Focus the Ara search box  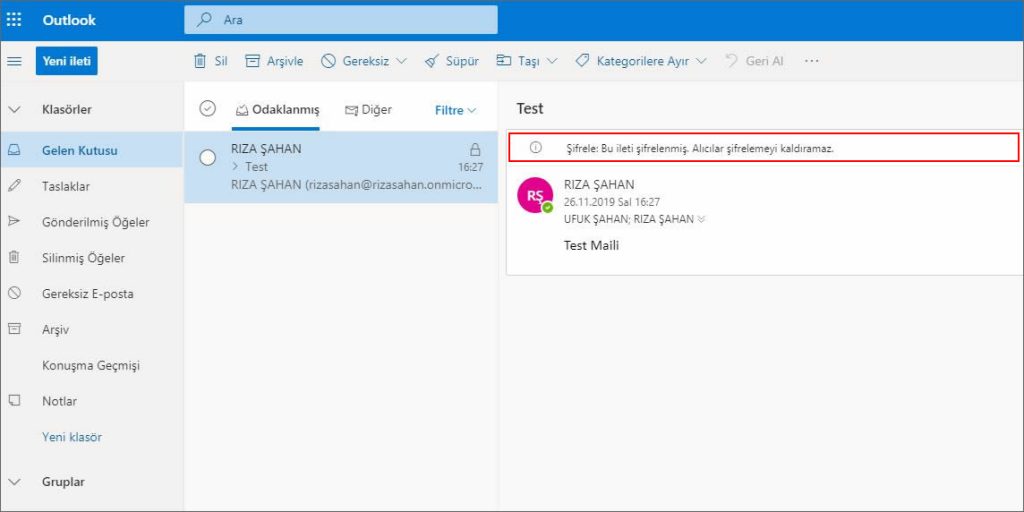coord(341,20)
